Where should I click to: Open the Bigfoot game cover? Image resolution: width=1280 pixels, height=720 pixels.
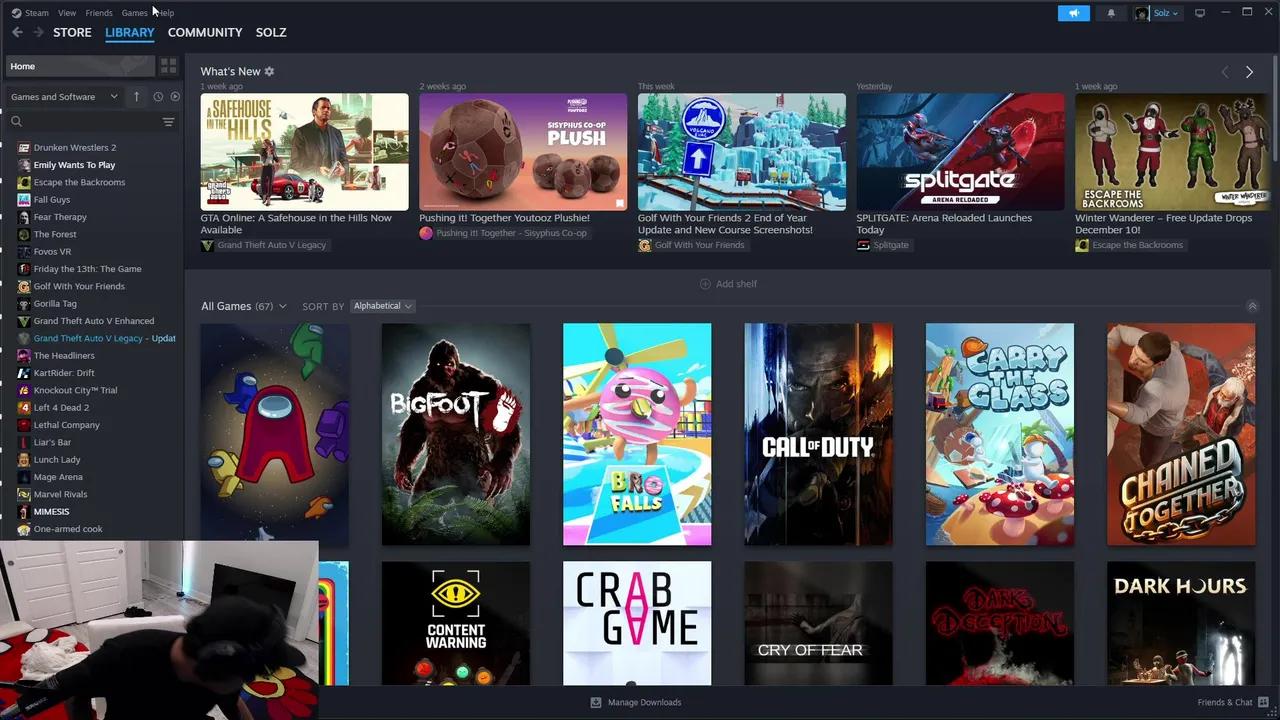[x=456, y=434]
